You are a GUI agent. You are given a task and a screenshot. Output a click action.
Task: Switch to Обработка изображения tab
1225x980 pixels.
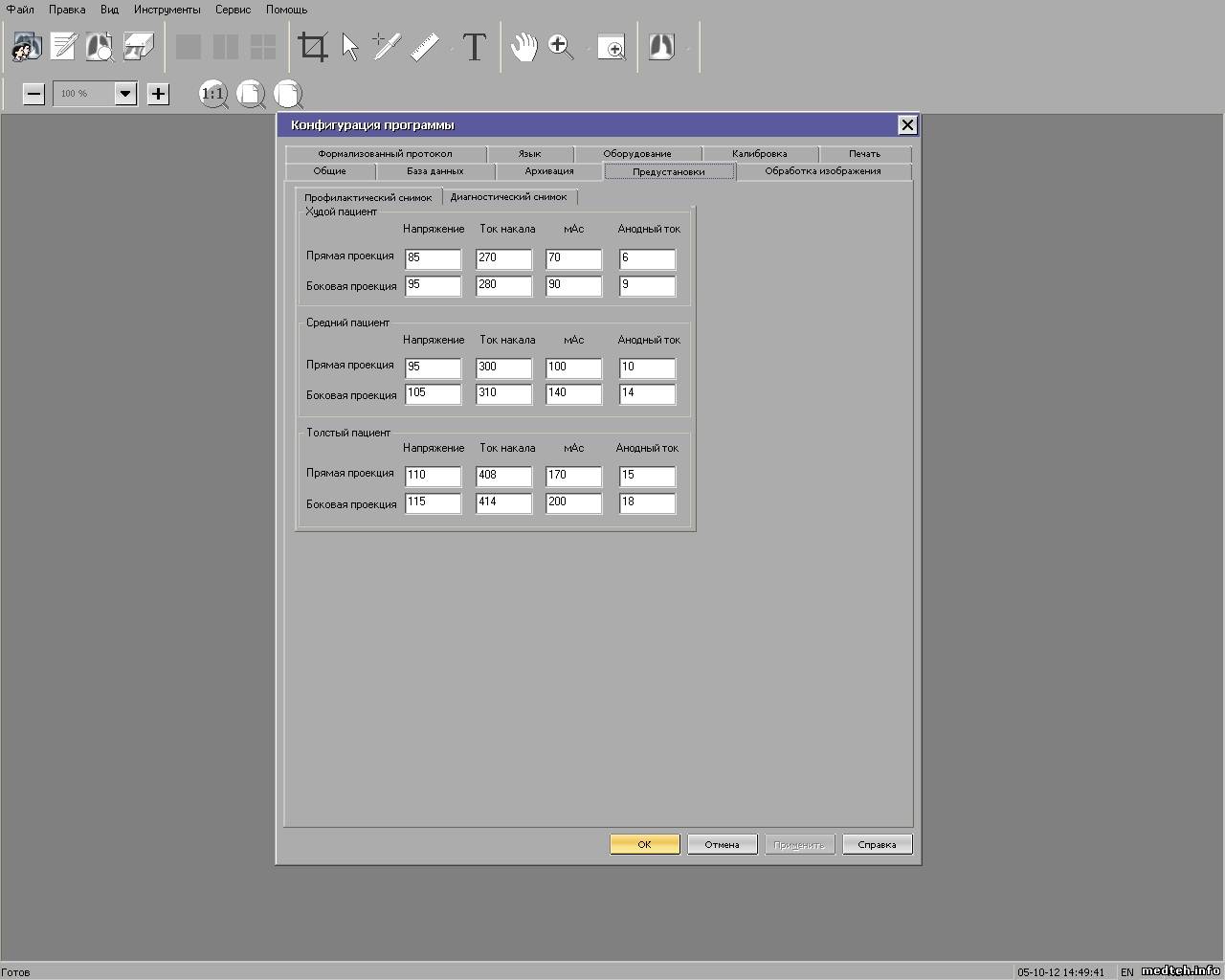tap(822, 171)
